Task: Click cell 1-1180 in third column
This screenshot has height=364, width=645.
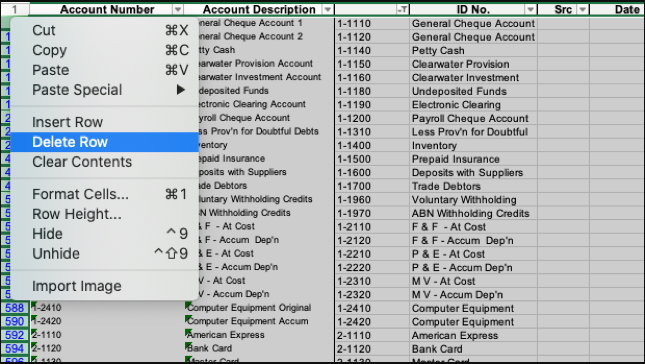Action: pyautogui.click(x=372, y=91)
